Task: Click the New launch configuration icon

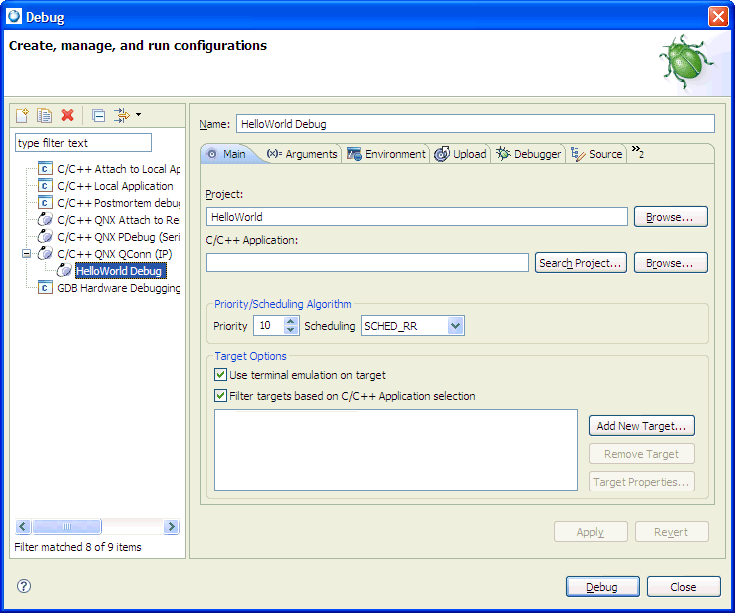Action: tap(23, 116)
